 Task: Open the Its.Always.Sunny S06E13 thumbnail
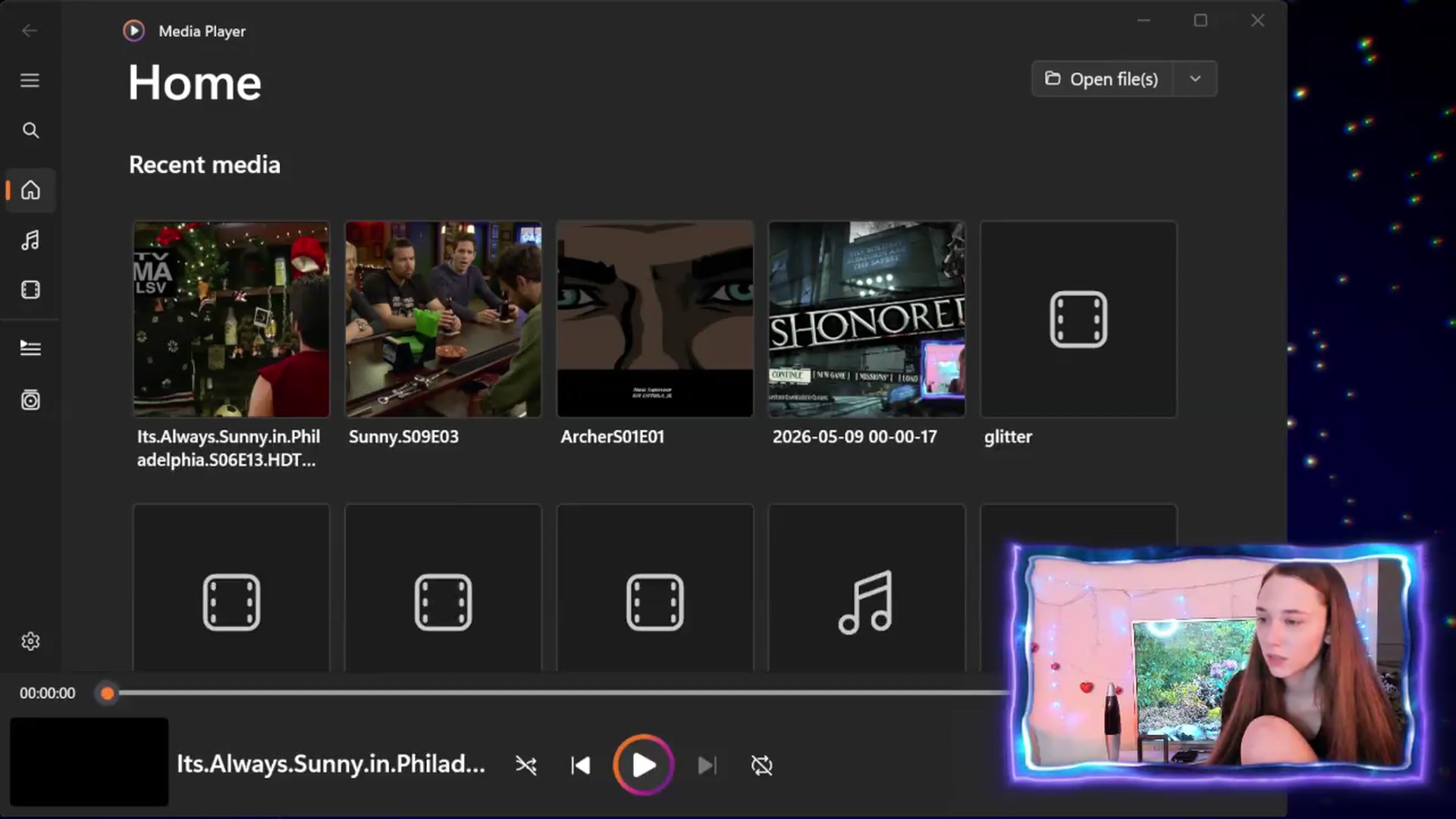click(x=231, y=319)
